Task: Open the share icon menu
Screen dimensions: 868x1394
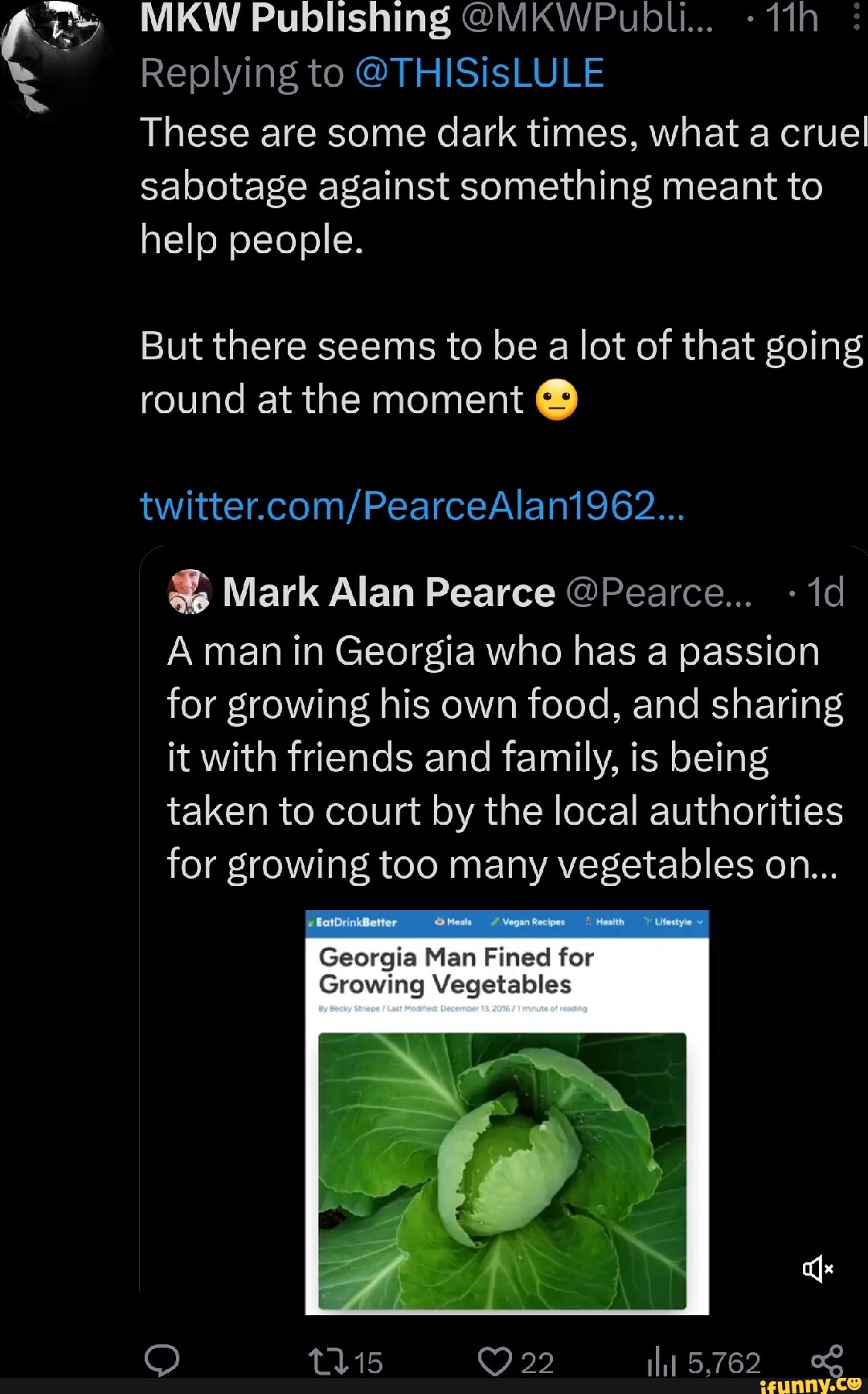Action: (827, 1360)
